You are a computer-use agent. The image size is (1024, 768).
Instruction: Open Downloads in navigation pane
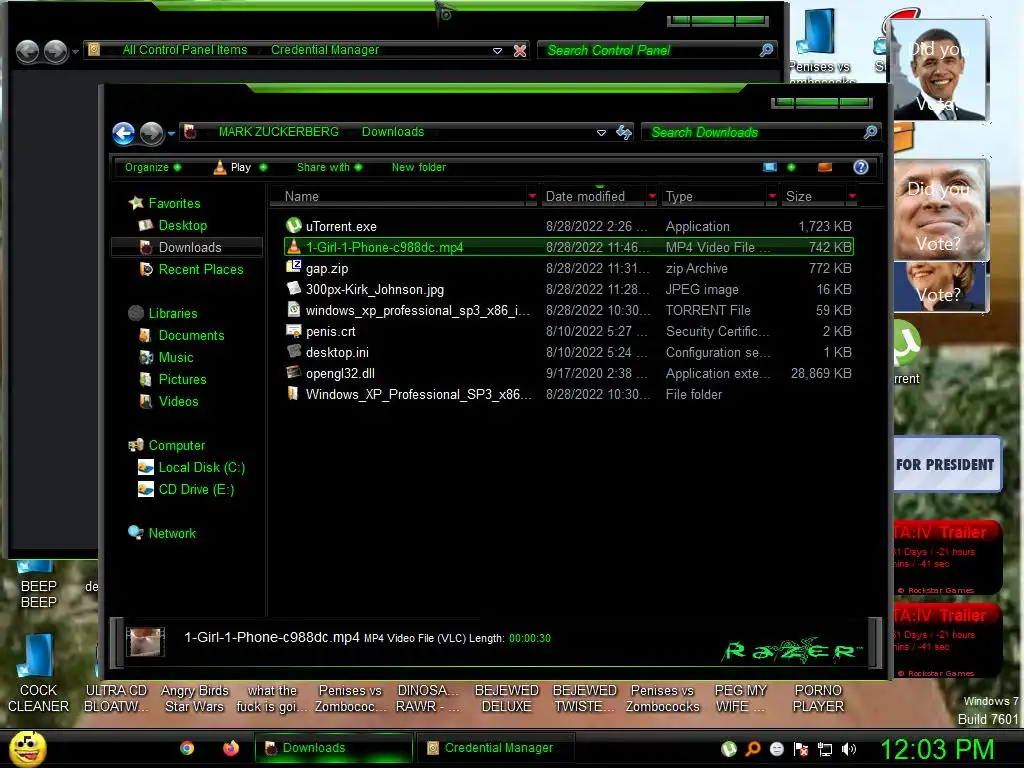pyautogui.click(x=189, y=248)
